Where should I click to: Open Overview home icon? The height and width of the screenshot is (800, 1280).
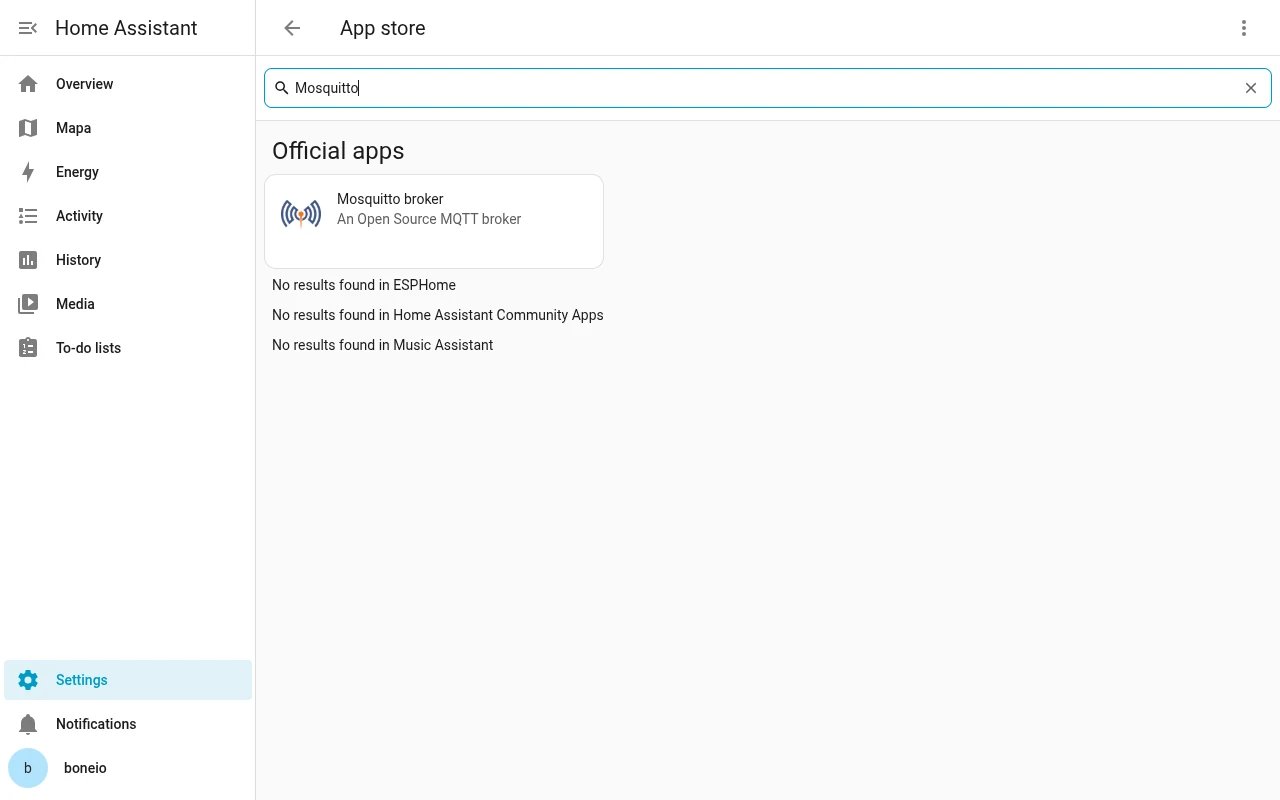[28, 84]
